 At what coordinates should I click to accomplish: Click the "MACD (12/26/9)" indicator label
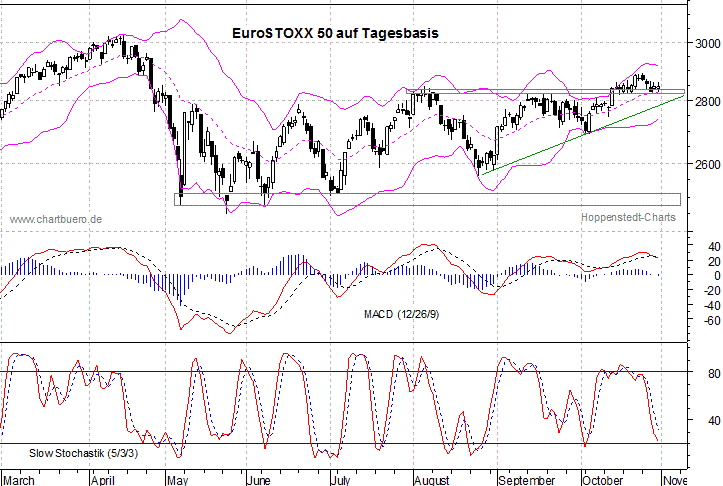click(x=401, y=314)
